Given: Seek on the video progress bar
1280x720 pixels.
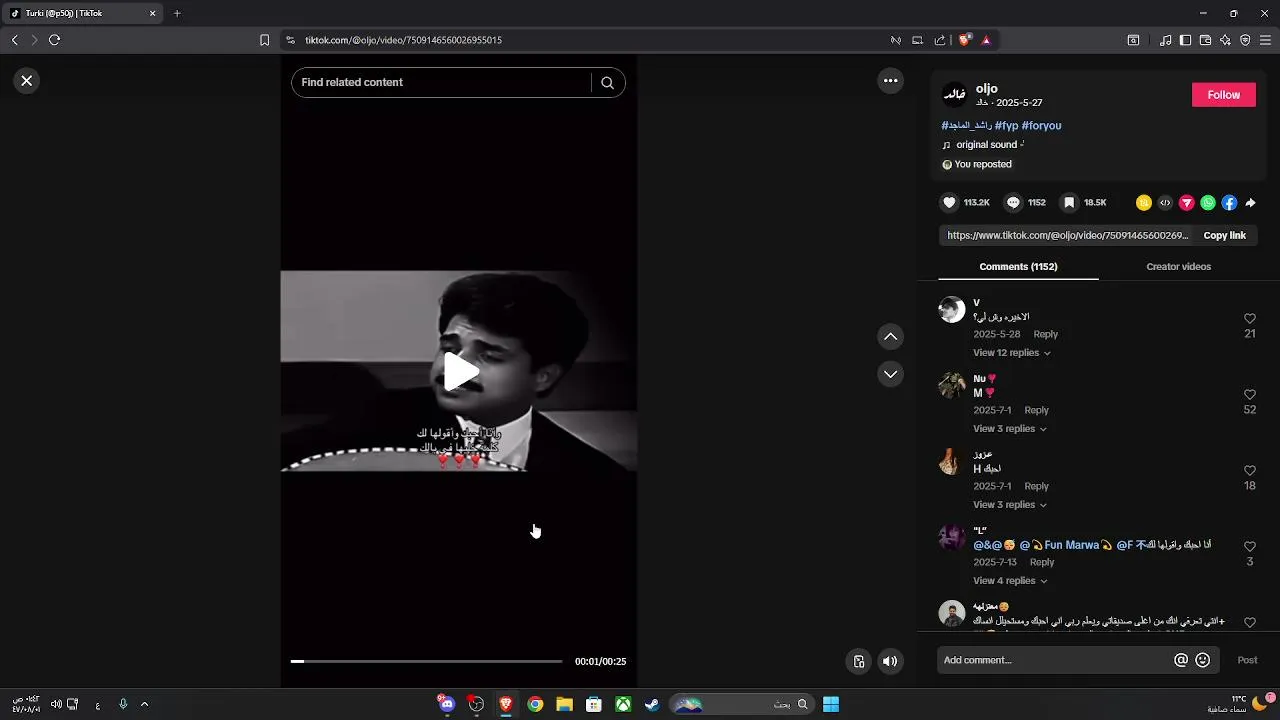Looking at the screenshot, I should tap(426, 661).
